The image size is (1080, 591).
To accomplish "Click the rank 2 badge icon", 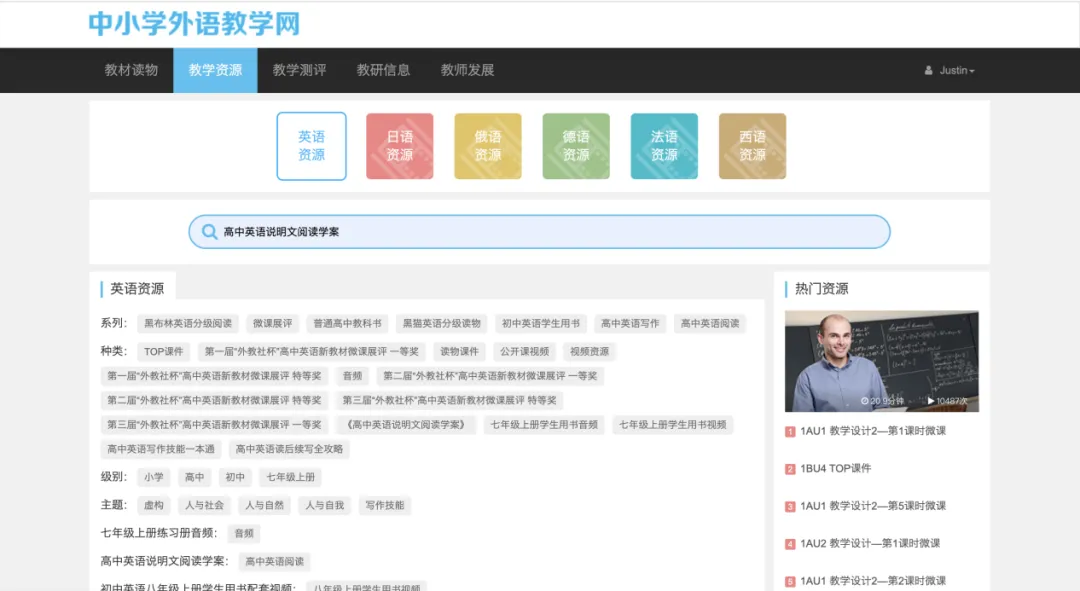I will [x=791, y=469].
